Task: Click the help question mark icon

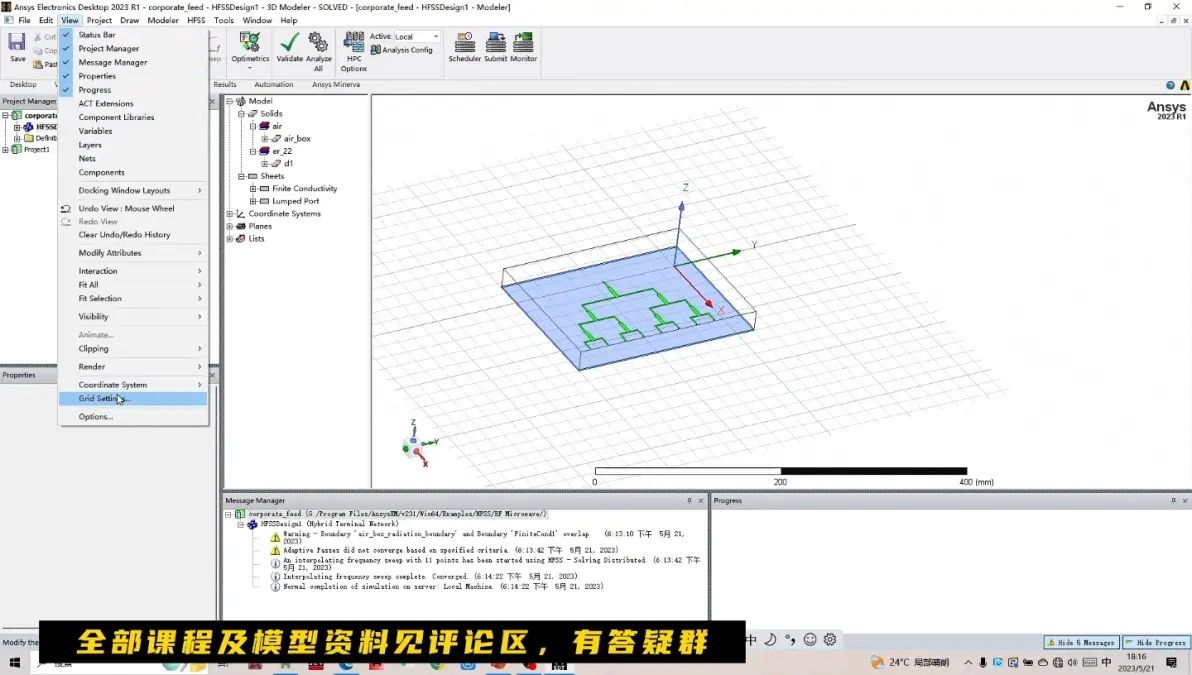Action: (x=1170, y=85)
